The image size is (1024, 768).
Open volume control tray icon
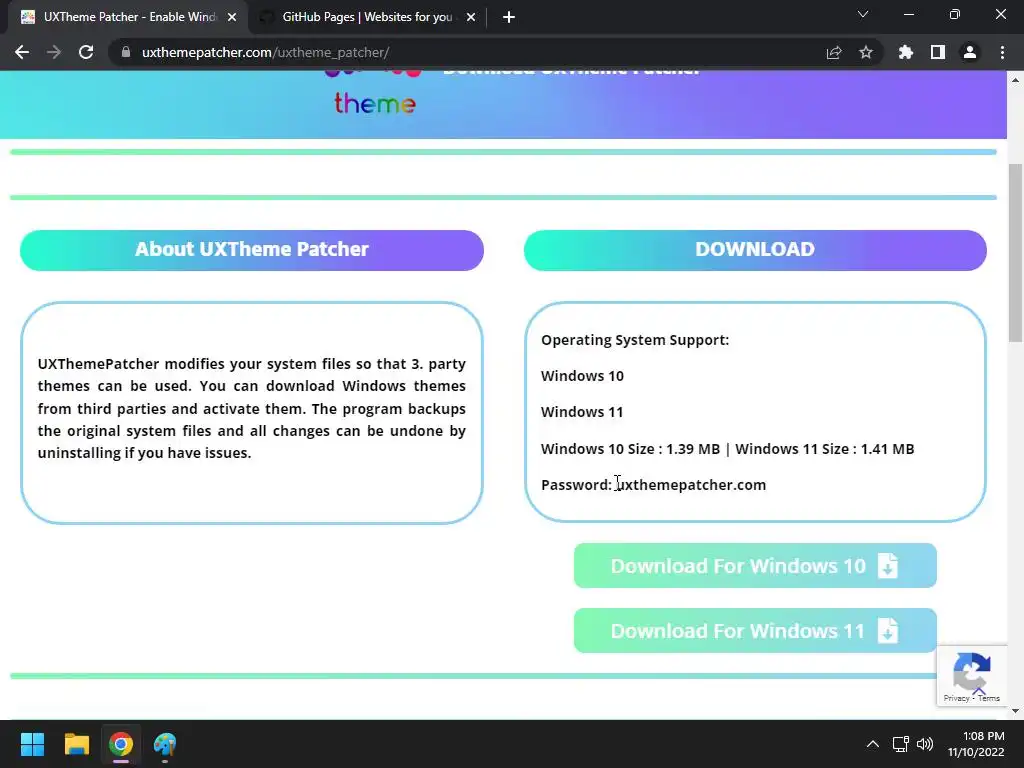point(925,744)
